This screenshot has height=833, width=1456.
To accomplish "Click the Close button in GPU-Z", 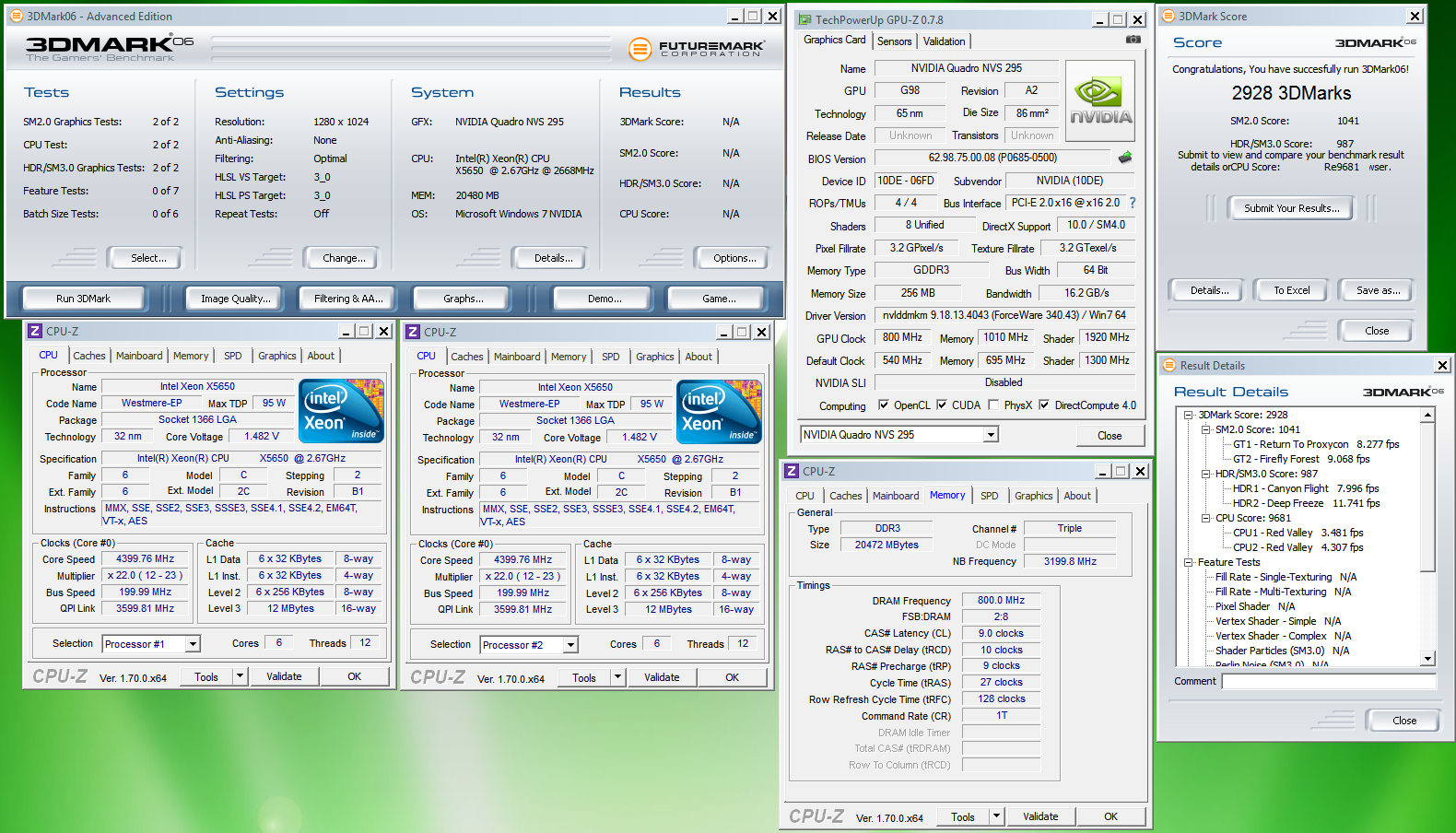I will (1110, 436).
